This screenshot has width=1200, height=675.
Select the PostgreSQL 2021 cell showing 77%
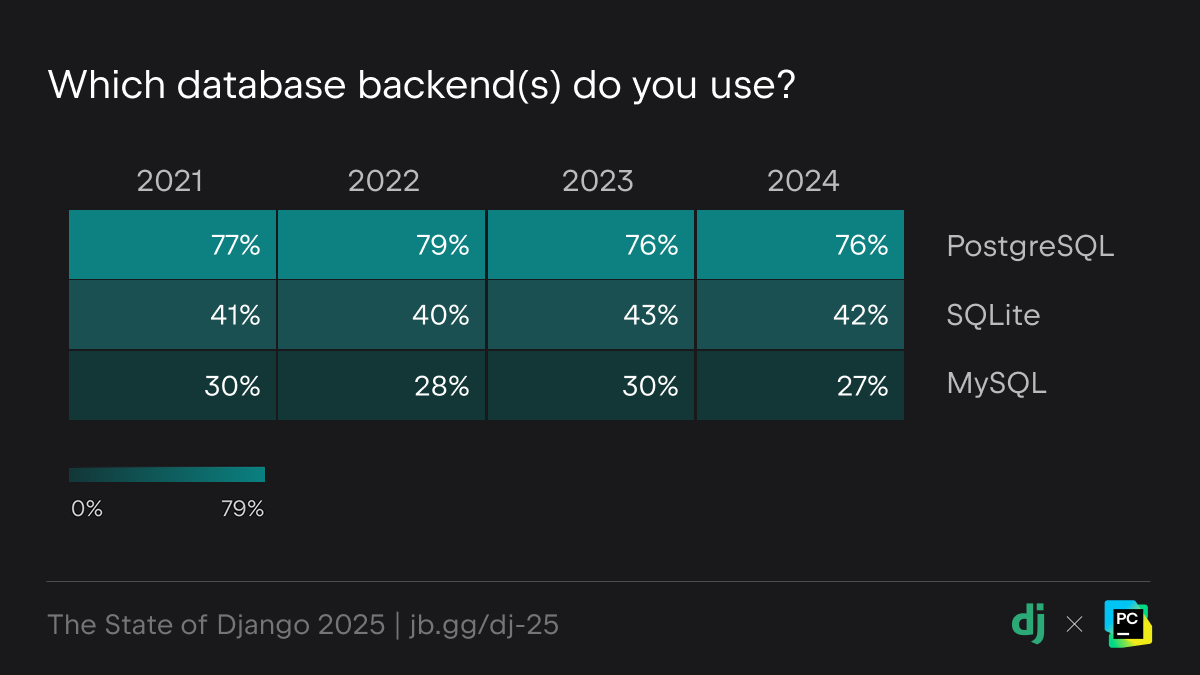[x=172, y=245]
